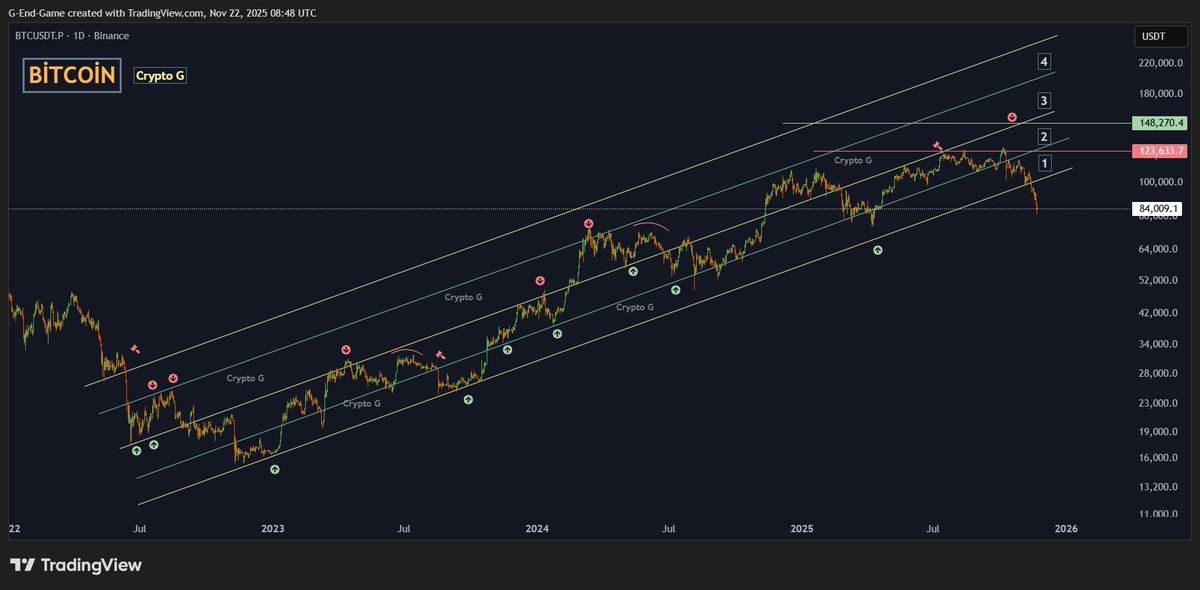The width and height of the screenshot is (1200, 590).
Task: Click the Crypto G label beside the Bitcoin logo
Action: pyautogui.click(x=160, y=74)
